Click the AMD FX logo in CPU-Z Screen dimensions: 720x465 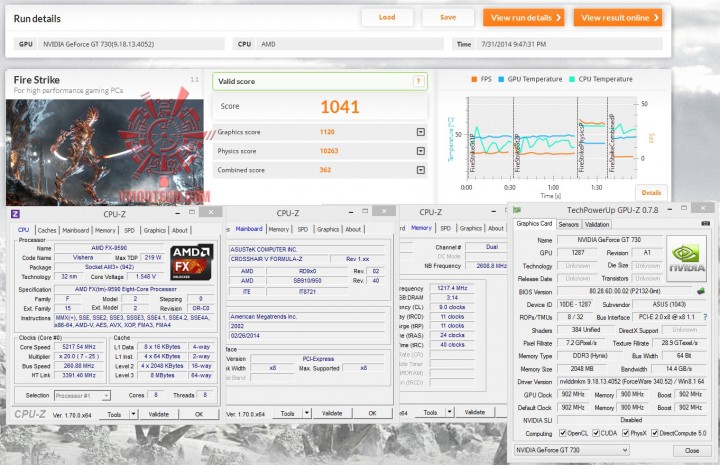click(191, 262)
